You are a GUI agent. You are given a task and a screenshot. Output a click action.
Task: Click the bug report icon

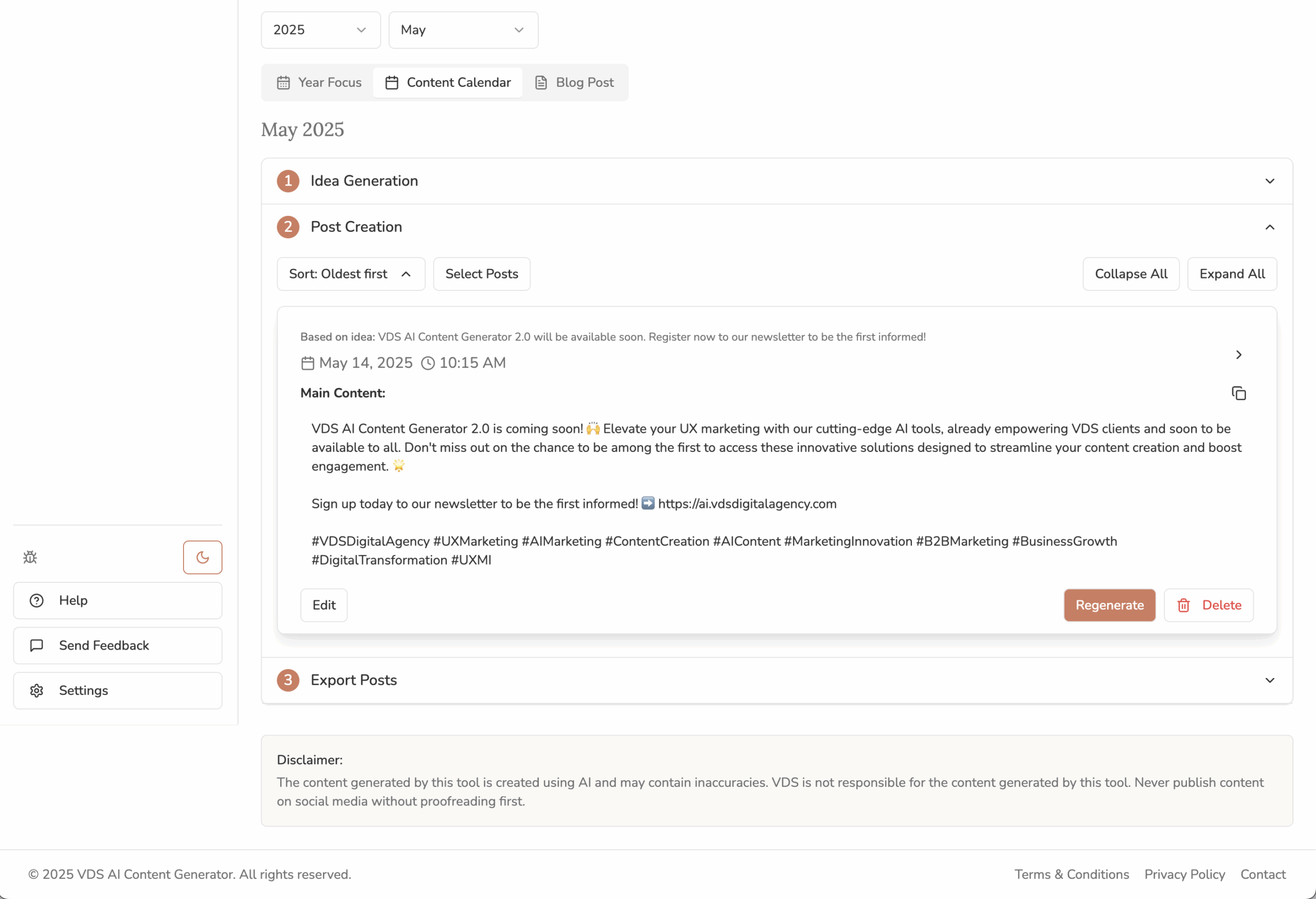pyautogui.click(x=30, y=557)
